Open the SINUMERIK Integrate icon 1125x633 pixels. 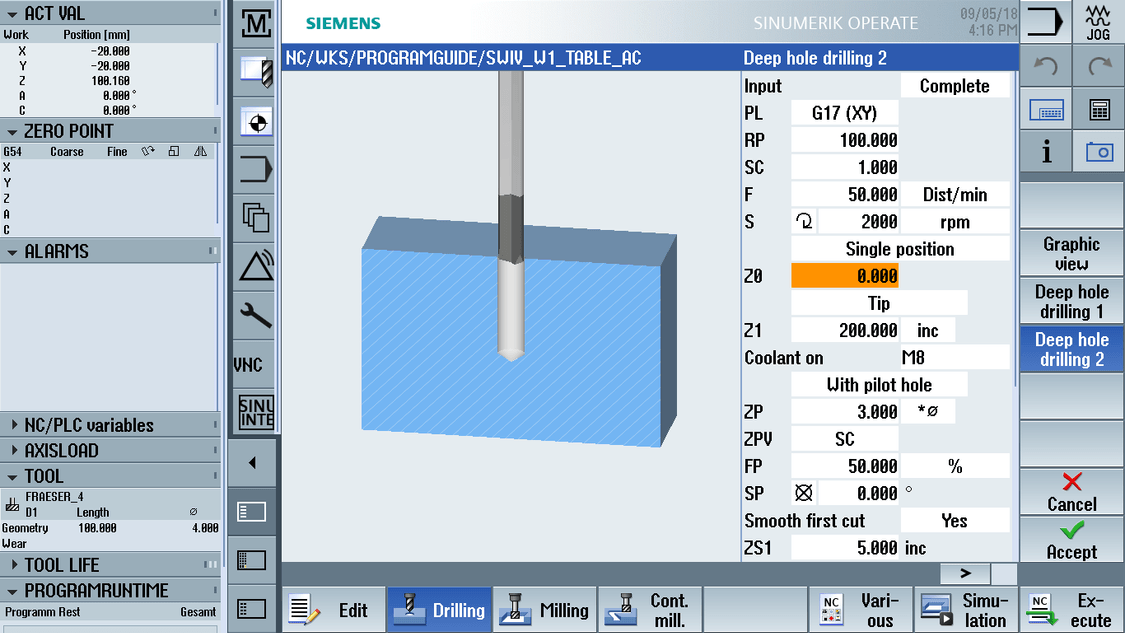[x=255, y=412]
